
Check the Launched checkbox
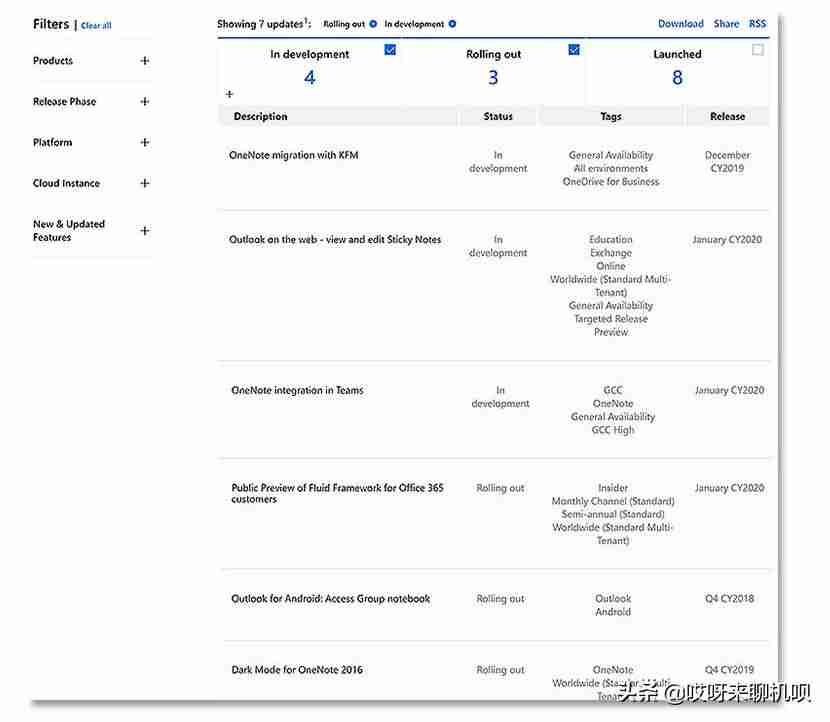coord(757,50)
